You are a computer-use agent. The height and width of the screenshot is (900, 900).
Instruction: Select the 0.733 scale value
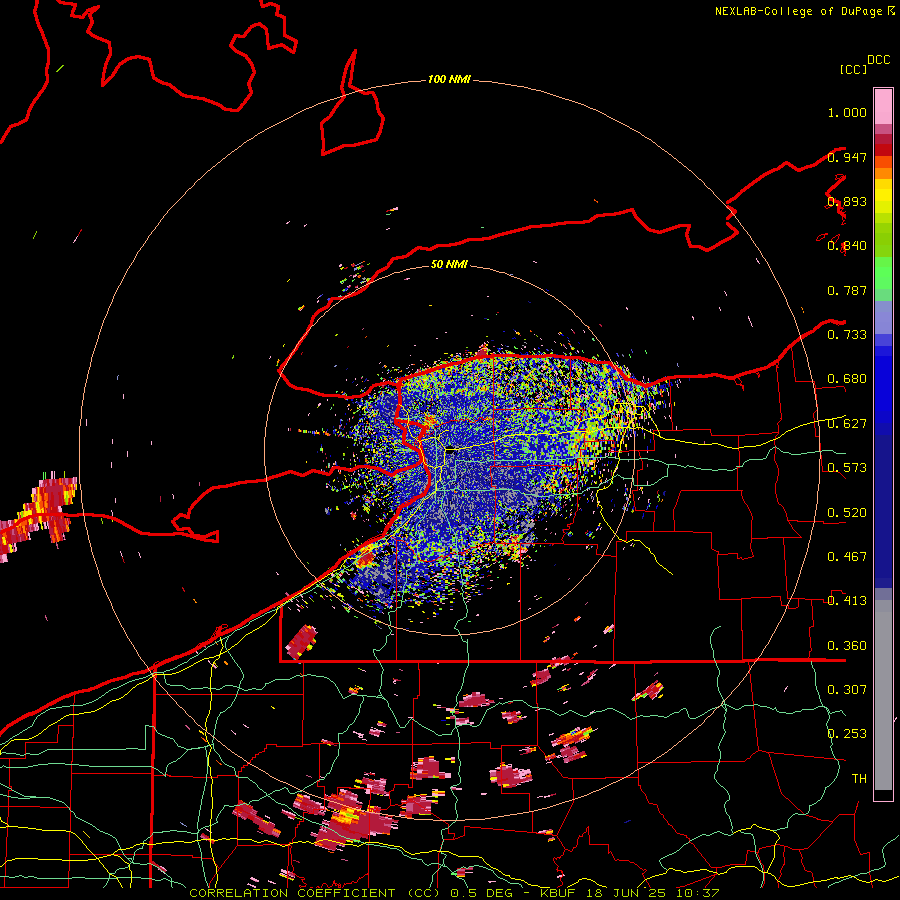point(847,335)
